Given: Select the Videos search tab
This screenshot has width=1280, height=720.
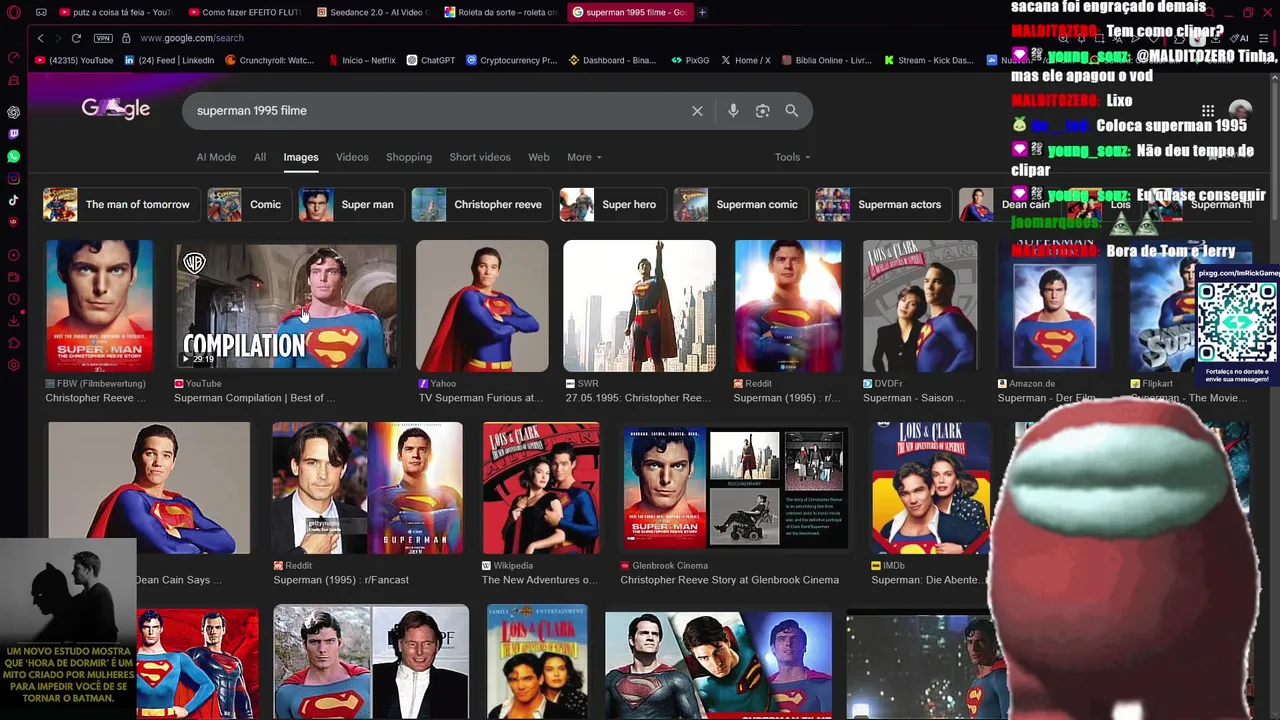Looking at the screenshot, I should [x=352, y=157].
